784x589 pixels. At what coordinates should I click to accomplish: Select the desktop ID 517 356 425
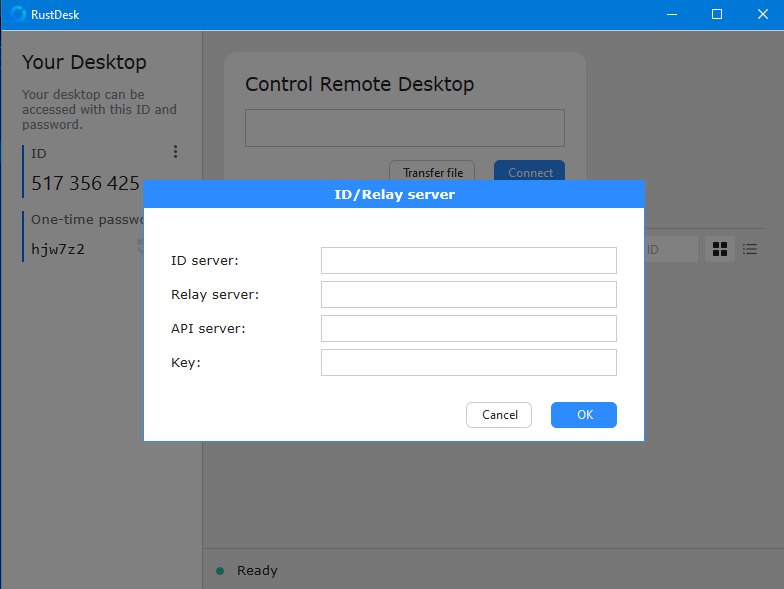click(86, 184)
